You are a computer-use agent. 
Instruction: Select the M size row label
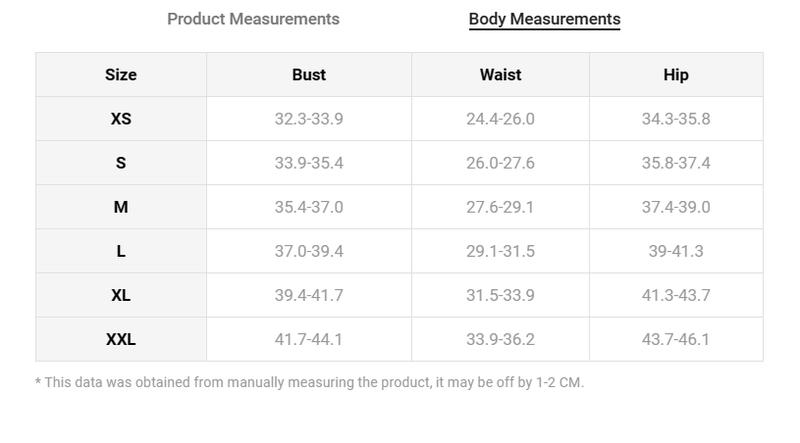pos(121,207)
